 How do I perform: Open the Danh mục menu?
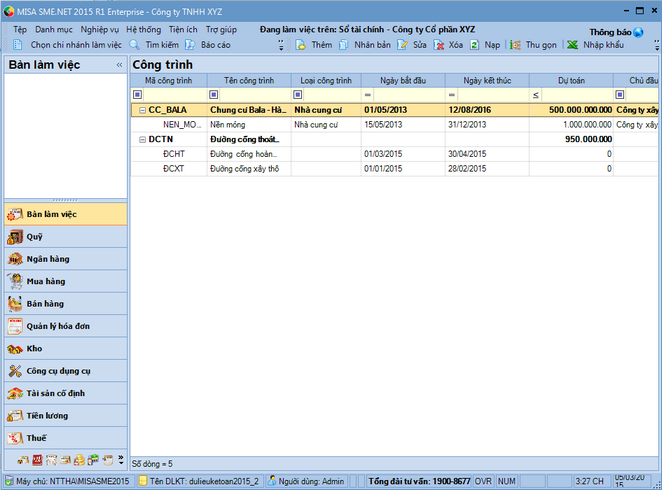pos(54,30)
